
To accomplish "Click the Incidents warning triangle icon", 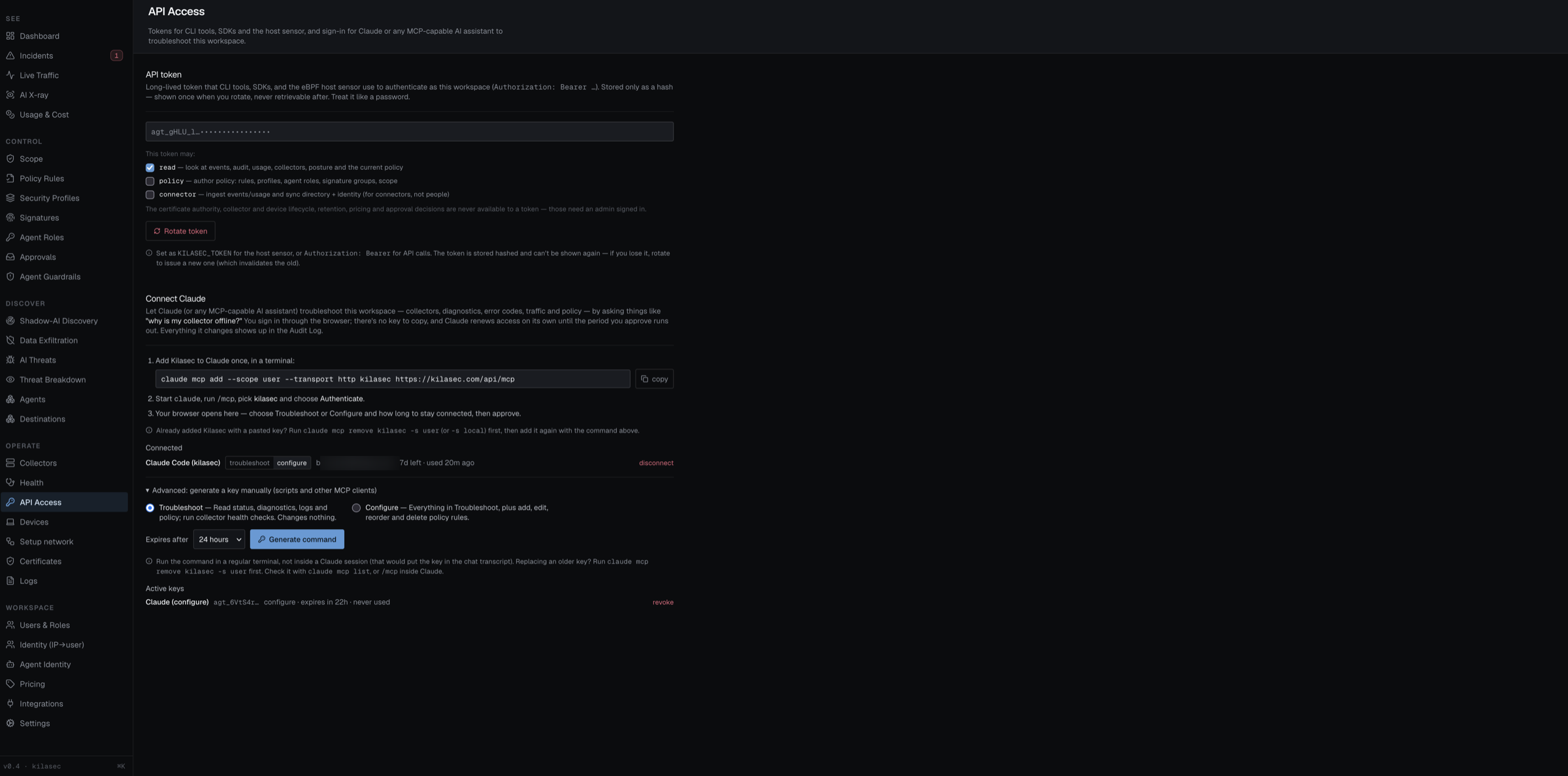I will [x=10, y=56].
